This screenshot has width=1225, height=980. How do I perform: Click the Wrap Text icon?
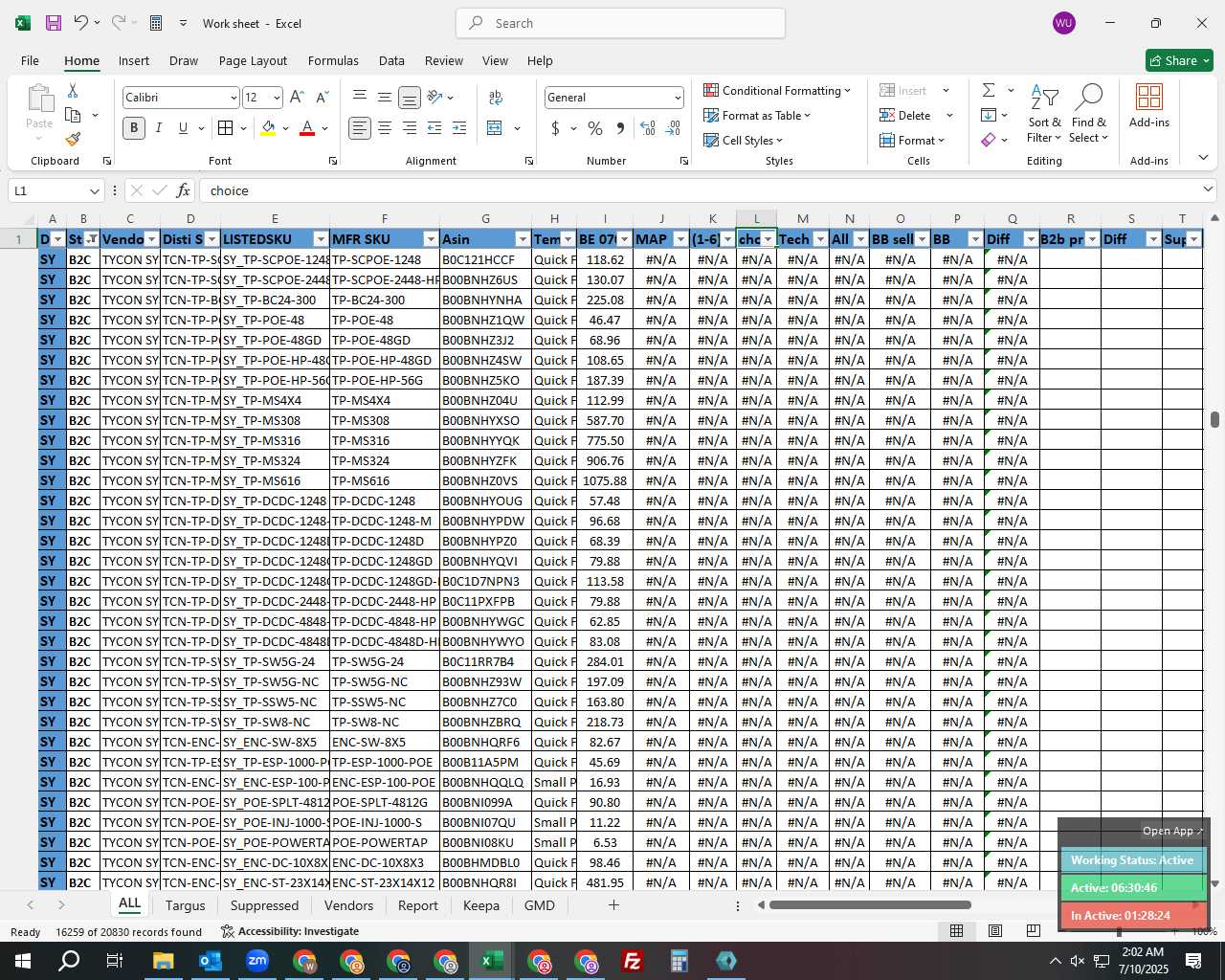pyautogui.click(x=496, y=98)
